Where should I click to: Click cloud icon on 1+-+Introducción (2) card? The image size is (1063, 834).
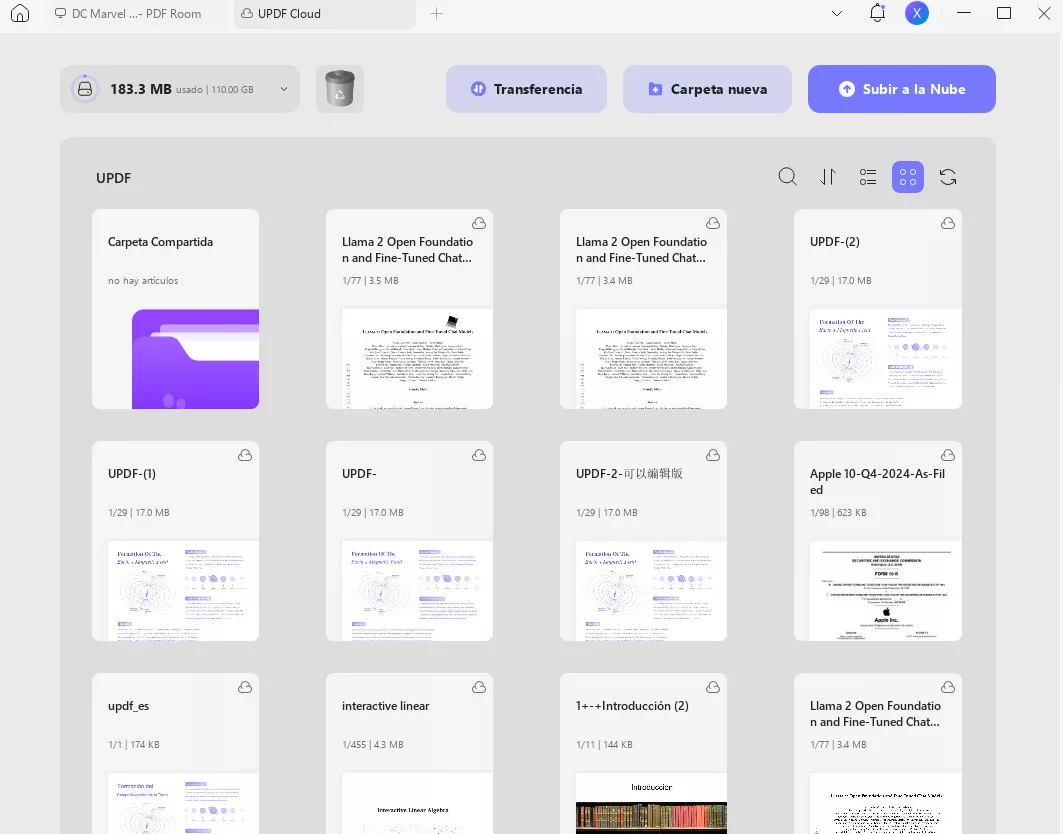[713, 687]
